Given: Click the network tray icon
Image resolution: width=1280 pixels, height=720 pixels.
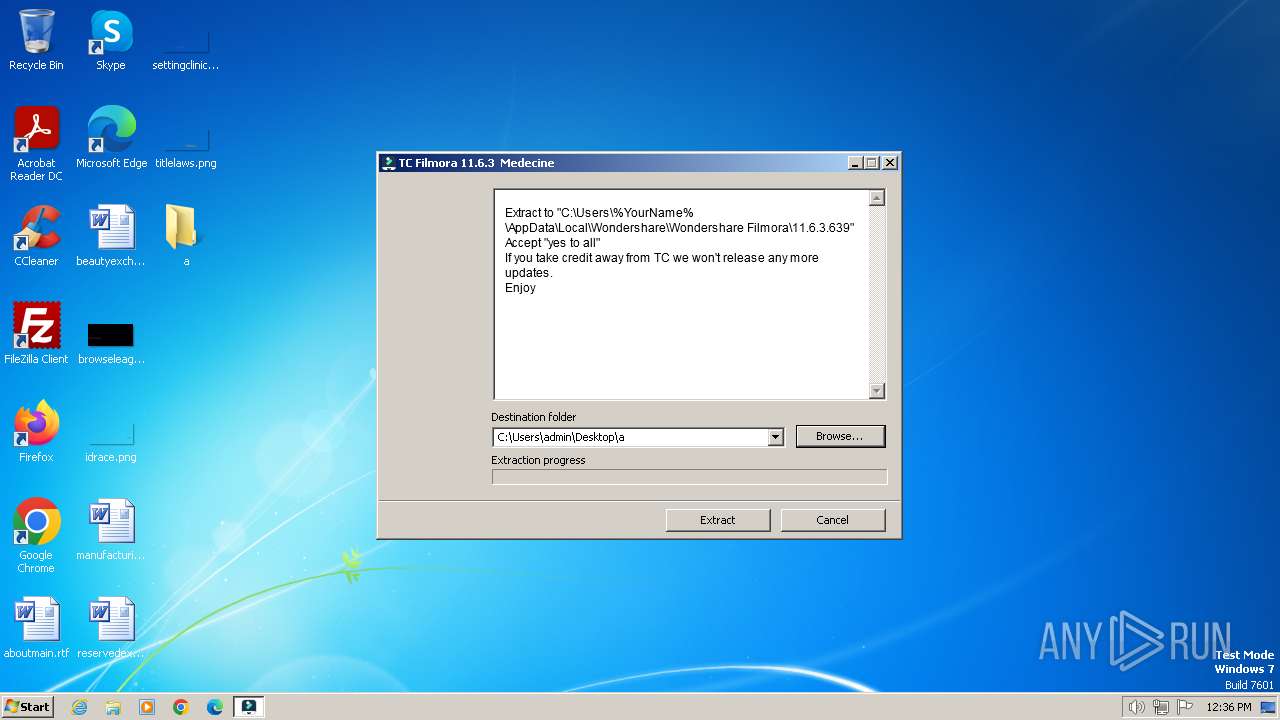Looking at the screenshot, I should [1161, 707].
